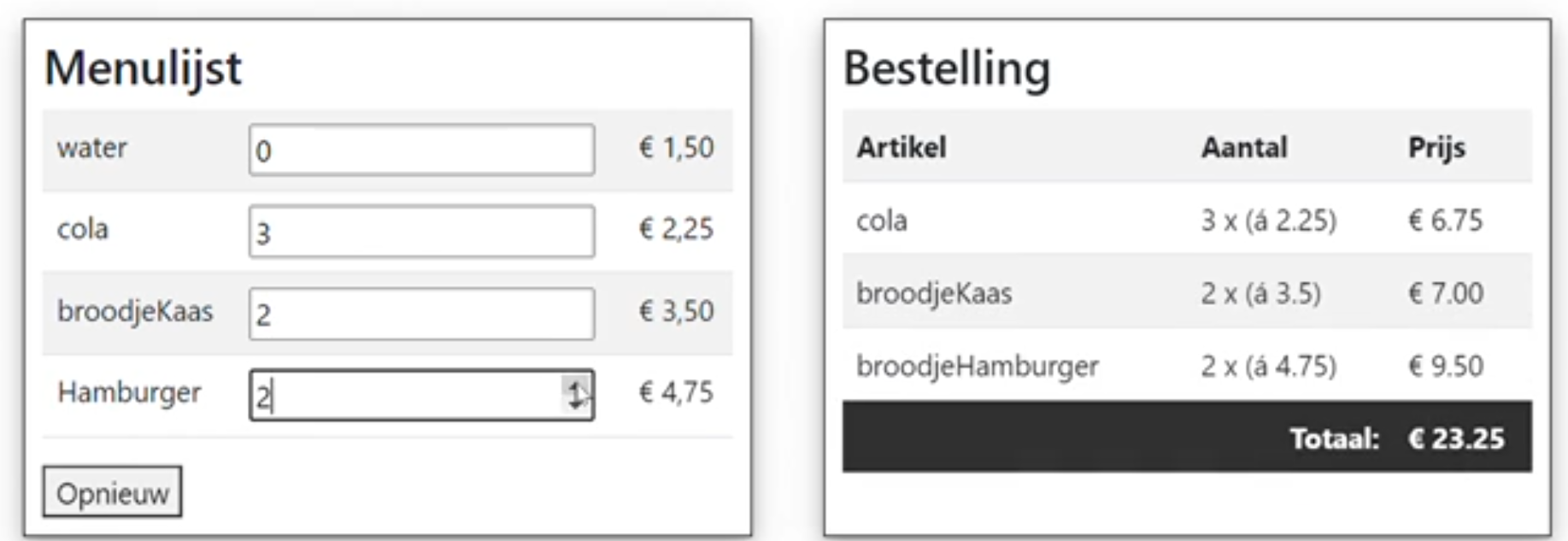This screenshot has width=1568, height=541.
Task: Click the Menulijst heading
Action: [x=143, y=68]
